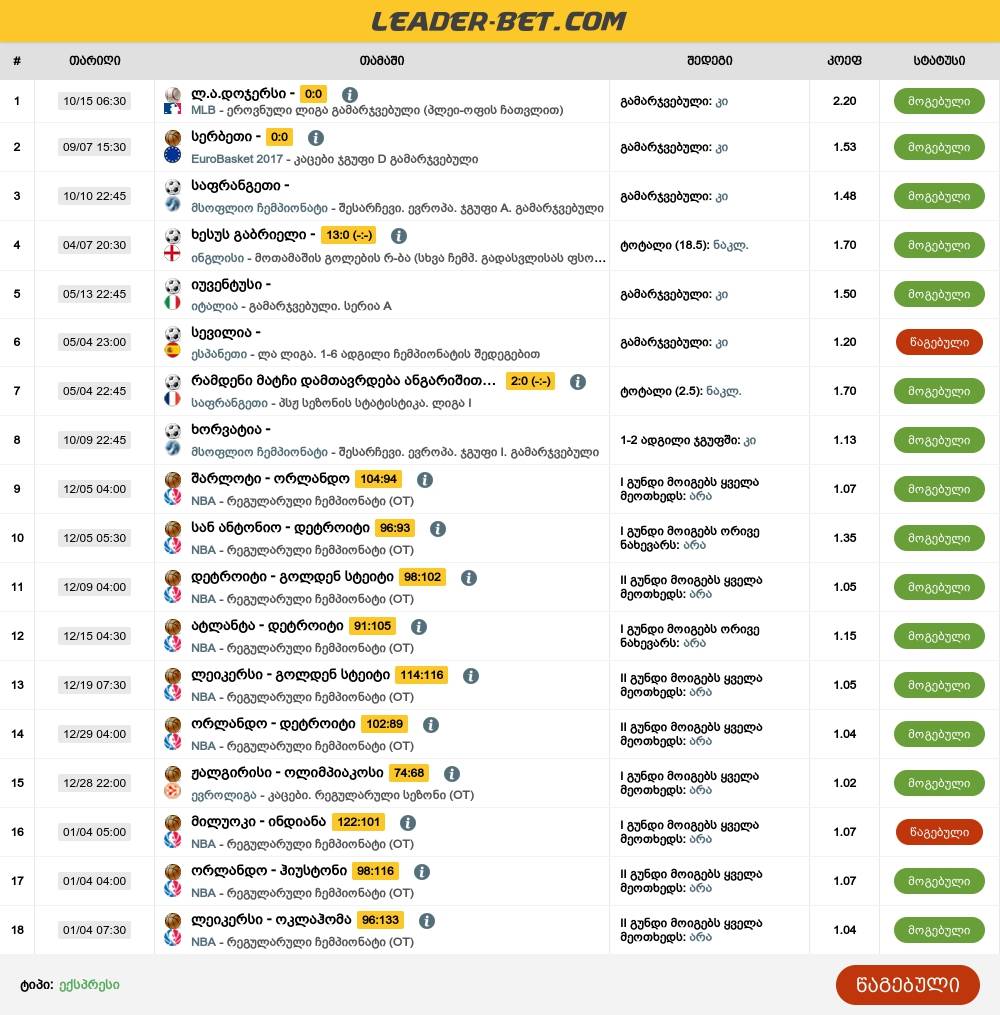Click მოგებული status in ლეიკერსი - ოკლაჰომა row
Viewport: 1000px width, 1015px height.
click(939, 930)
